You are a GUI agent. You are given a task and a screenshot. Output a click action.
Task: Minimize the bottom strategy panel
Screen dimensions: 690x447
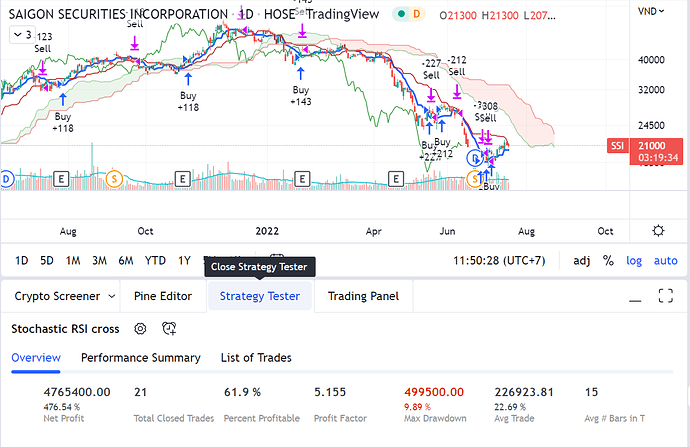pyautogui.click(x=632, y=295)
